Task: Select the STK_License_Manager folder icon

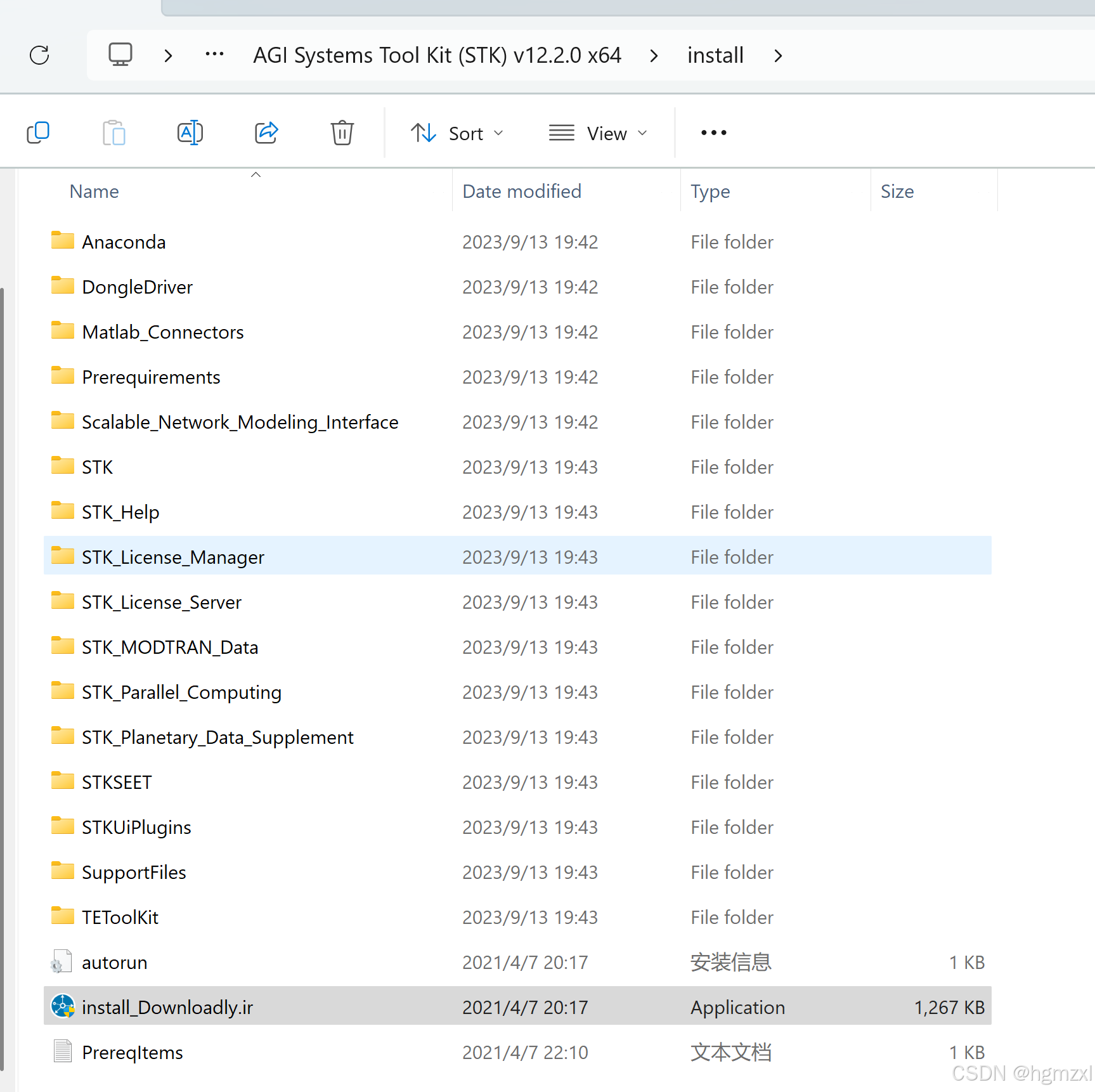Action: click(63, 556)
